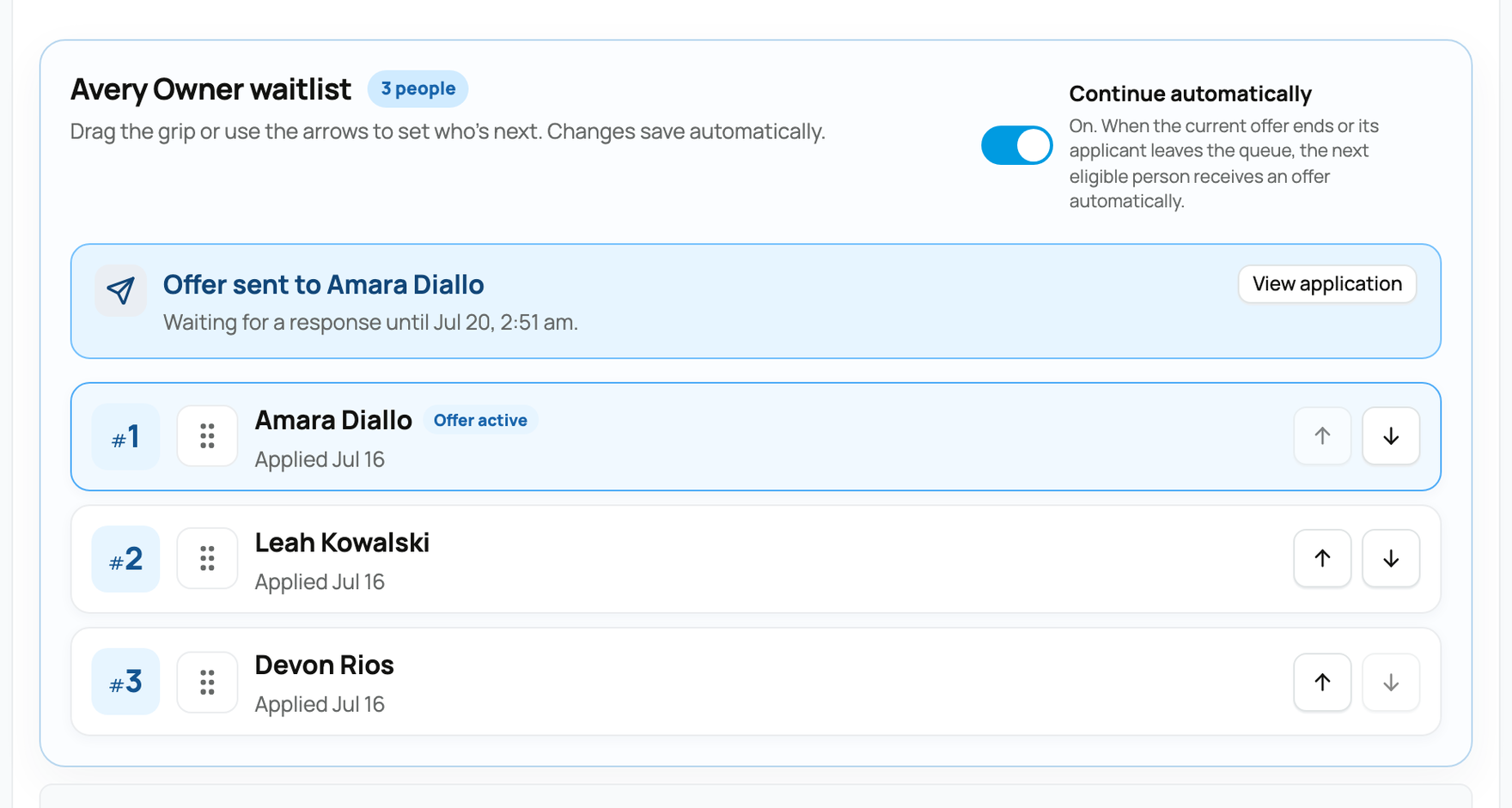Click Leah Kowalski's drag grip handle
Image resolution: width=1512 pixels, height=808 pixels.
207,559
